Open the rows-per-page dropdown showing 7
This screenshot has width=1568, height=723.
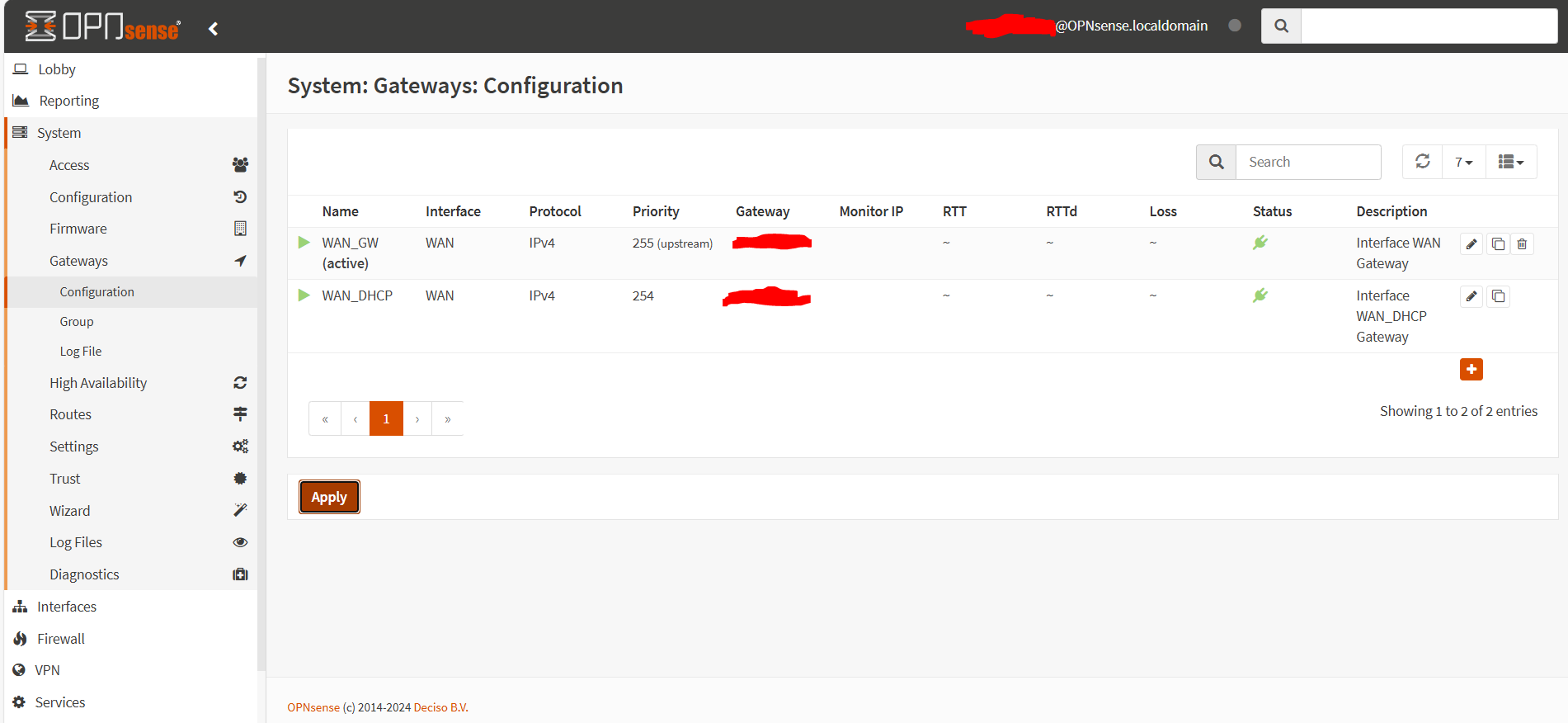point(1464,162)
